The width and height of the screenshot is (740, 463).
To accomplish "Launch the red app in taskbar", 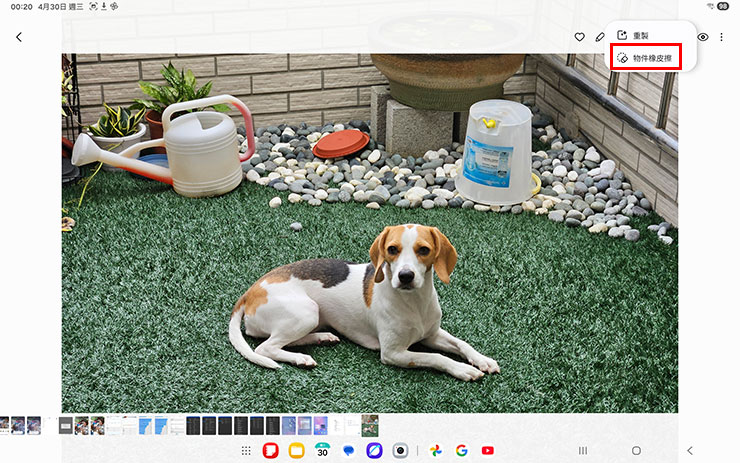I will [x=271, y=451].
